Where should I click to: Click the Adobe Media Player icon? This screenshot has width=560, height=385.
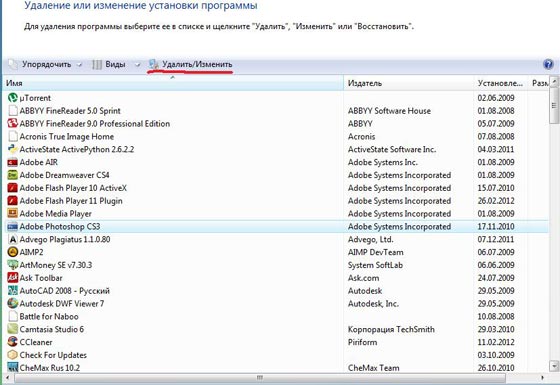click(12, 214)
